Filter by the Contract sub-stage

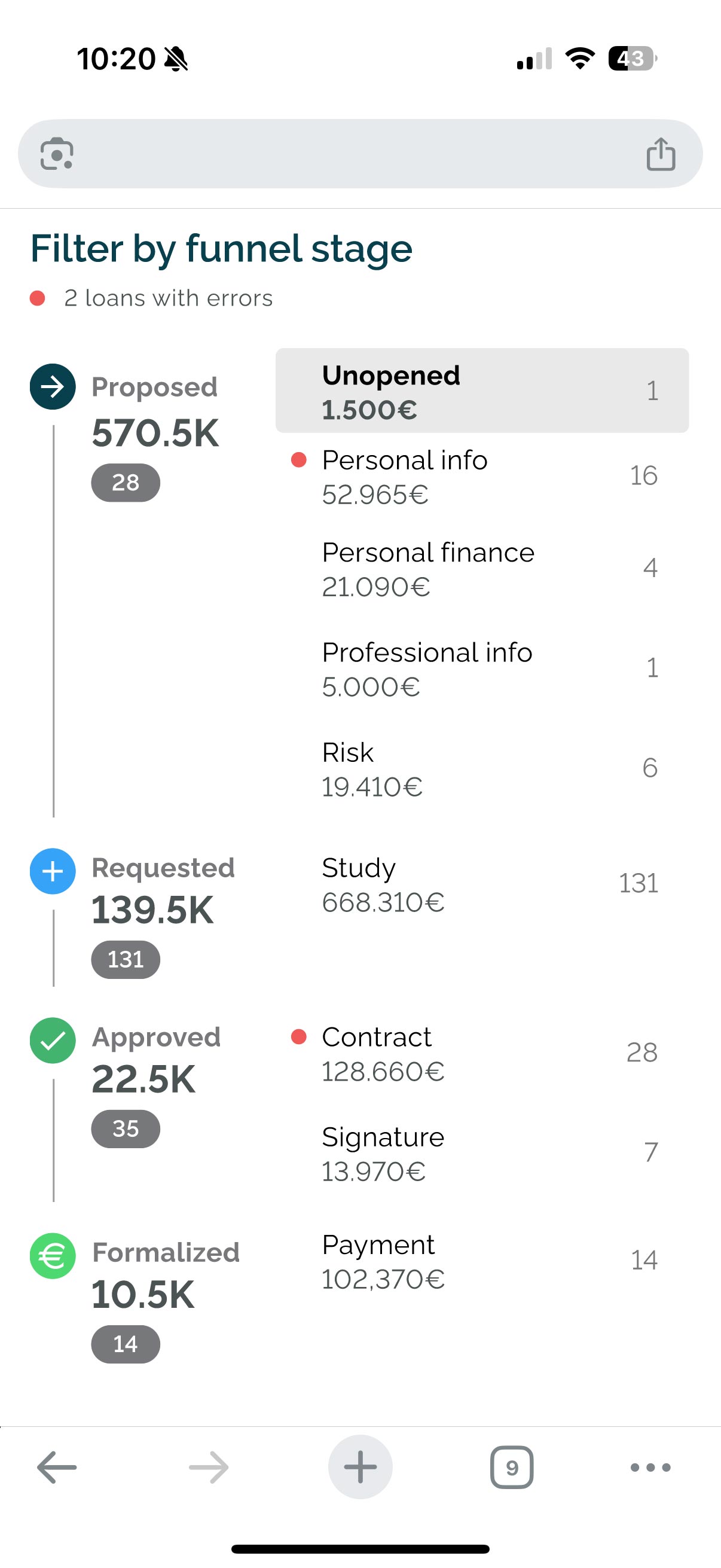point(482,1054)
